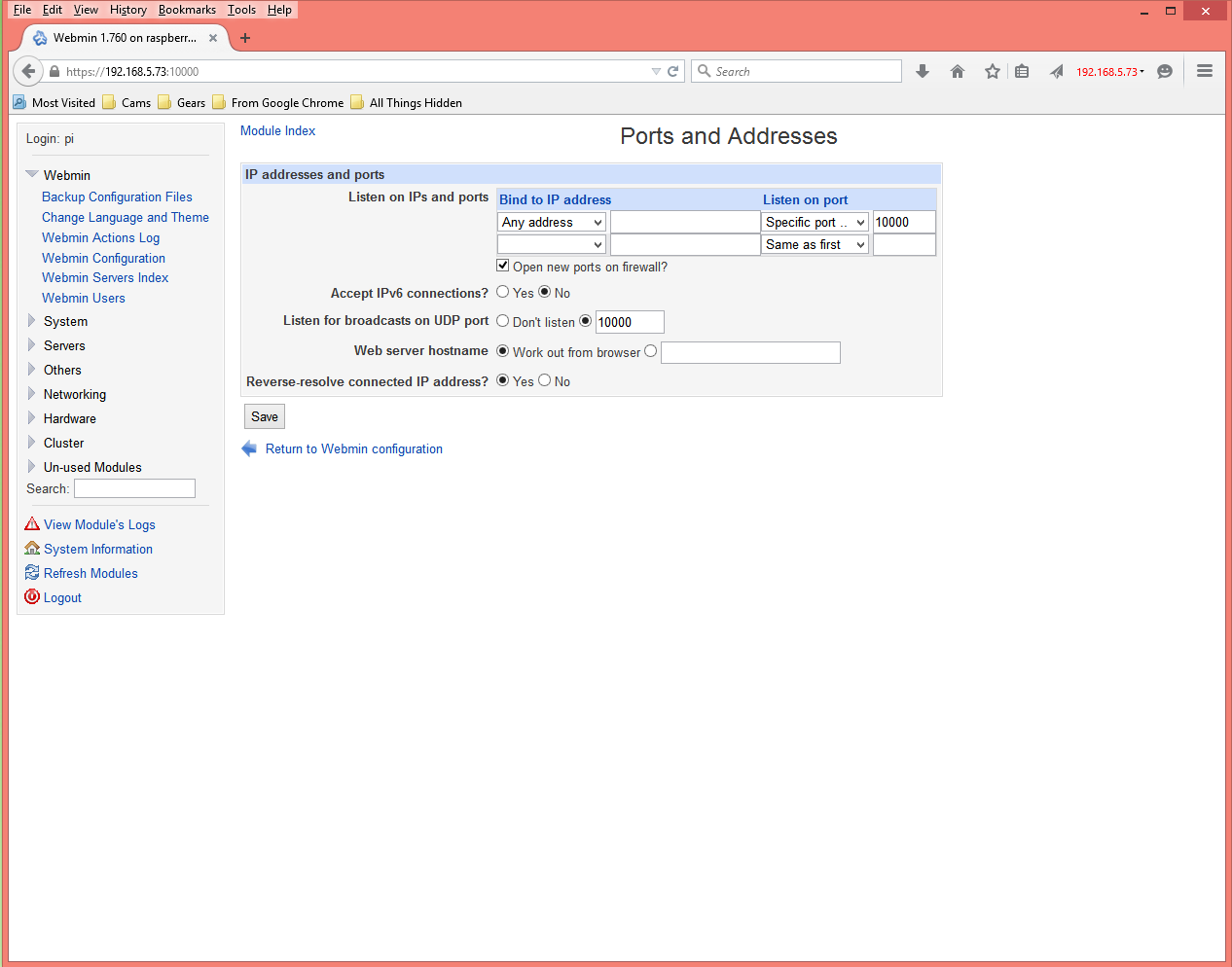Select the UDP port 10000 radio button

pyautogui.click(x=586, y=321)
